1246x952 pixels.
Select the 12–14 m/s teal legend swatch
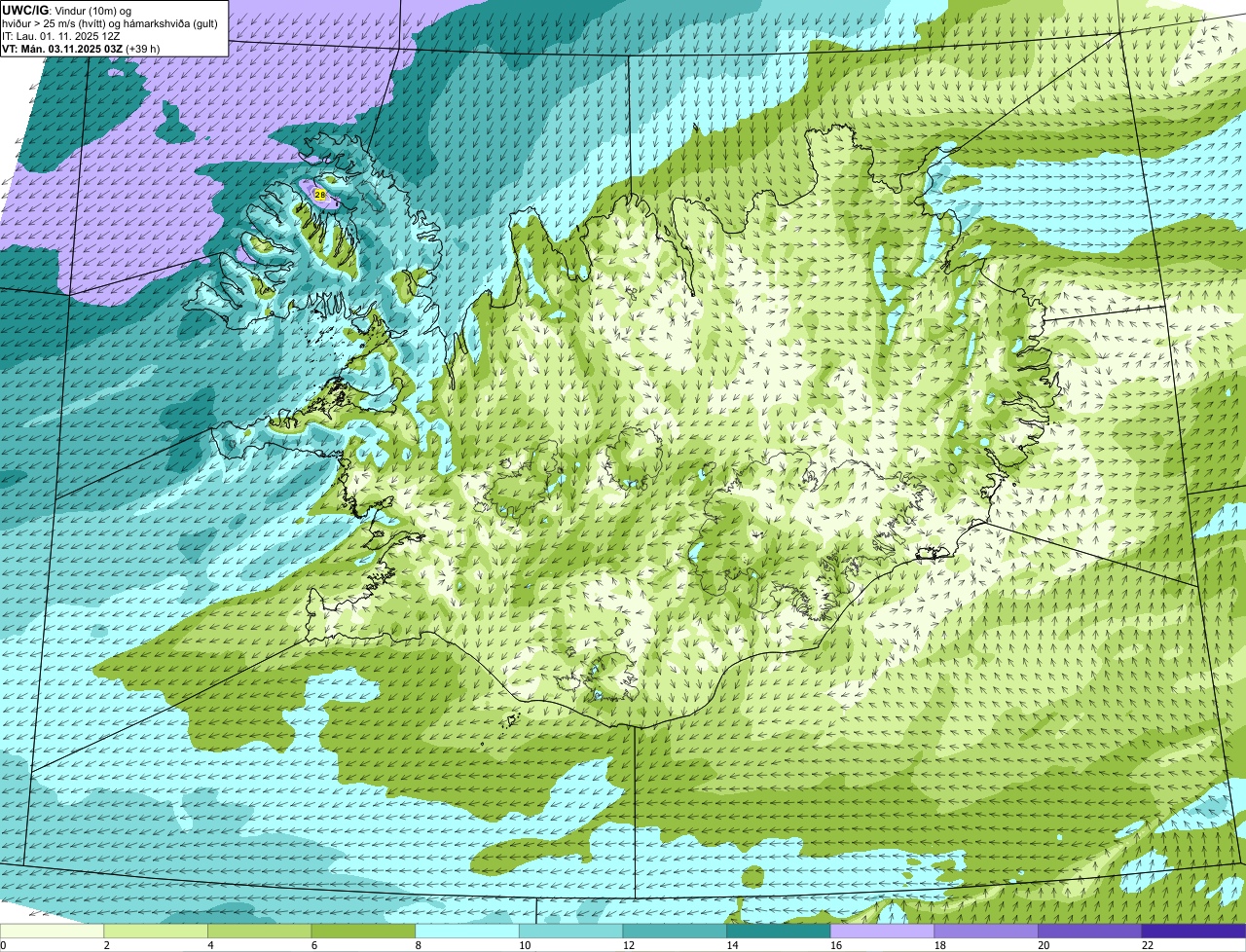[675, 932]
